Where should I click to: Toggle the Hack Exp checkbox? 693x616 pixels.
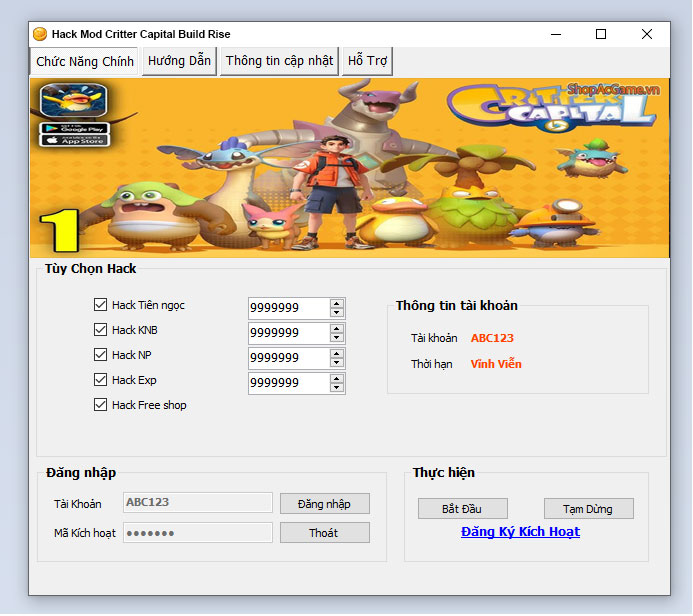point(100,380)
